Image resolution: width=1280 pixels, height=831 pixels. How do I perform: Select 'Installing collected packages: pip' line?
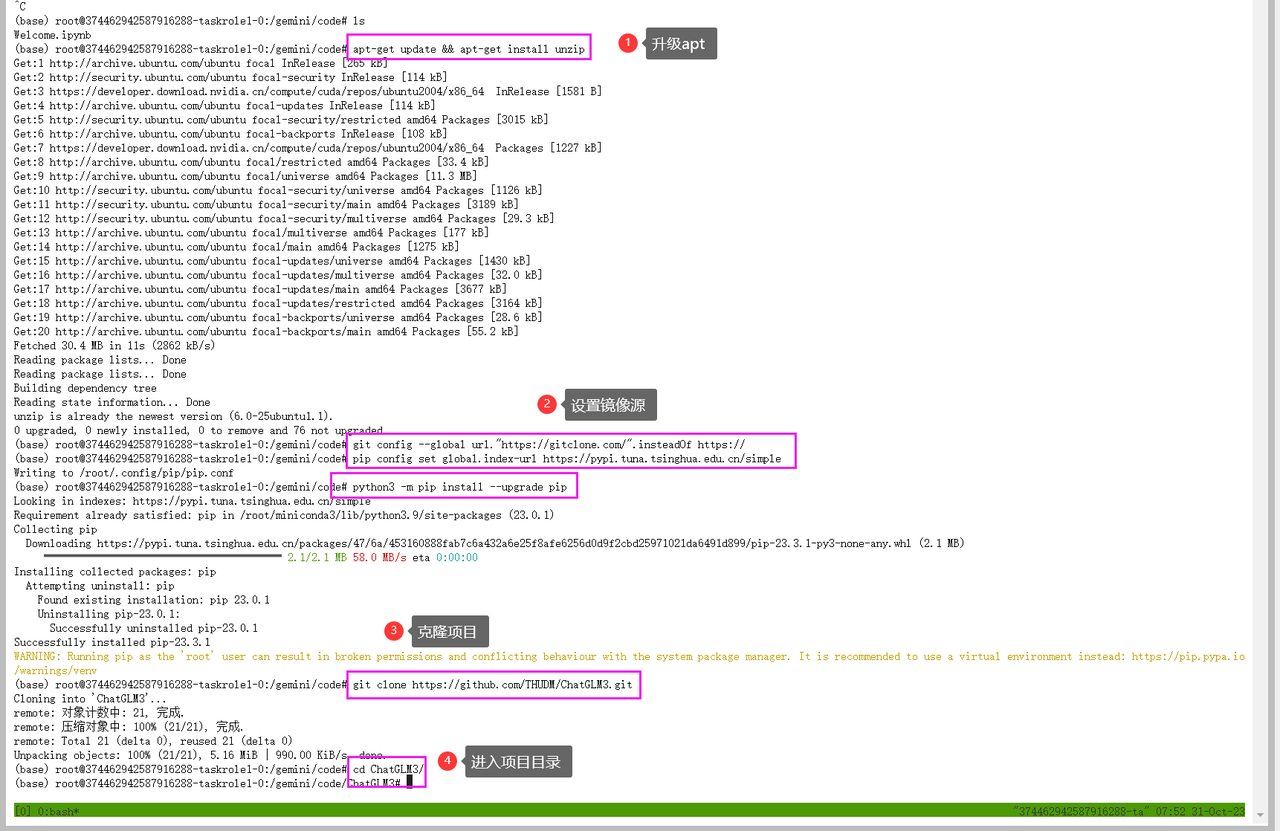pos(114,572)
